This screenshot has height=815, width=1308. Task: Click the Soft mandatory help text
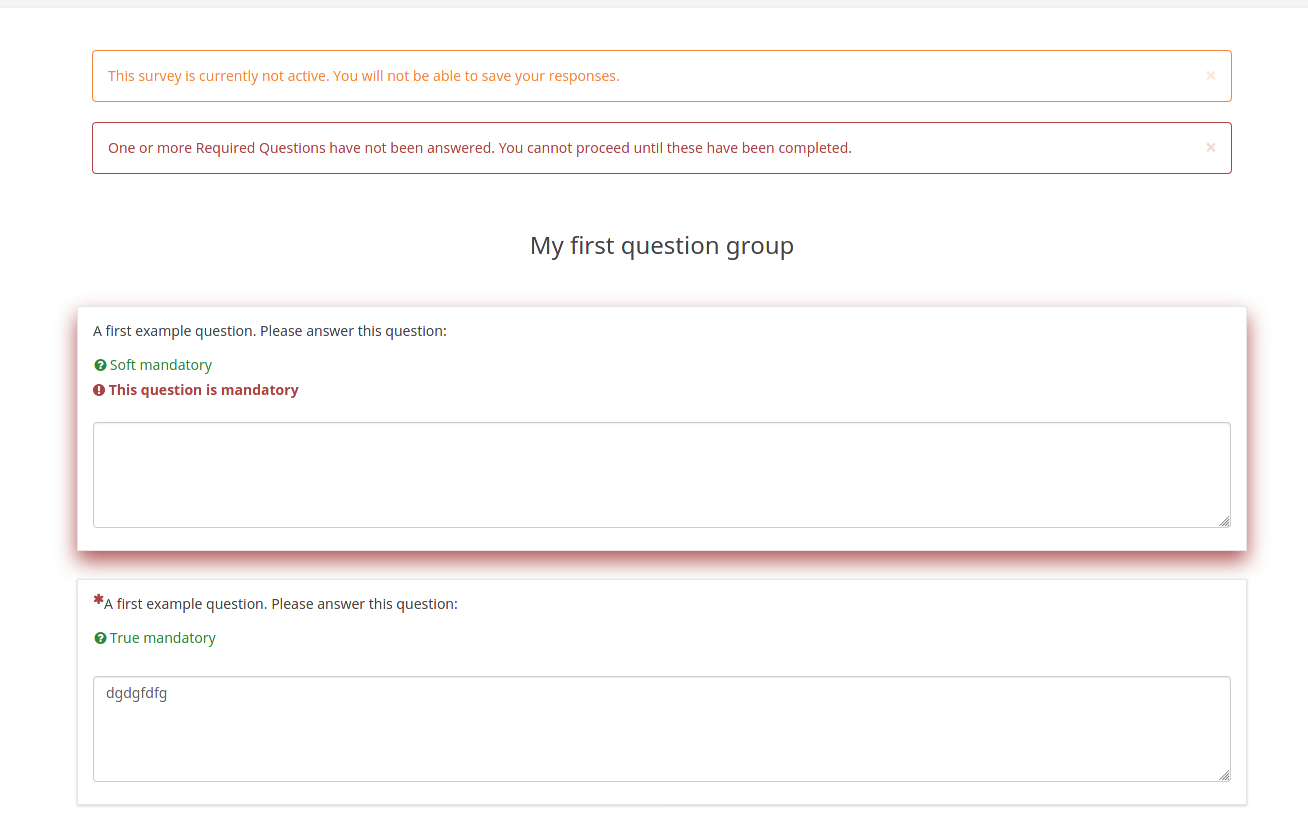(x=161, y=365)
